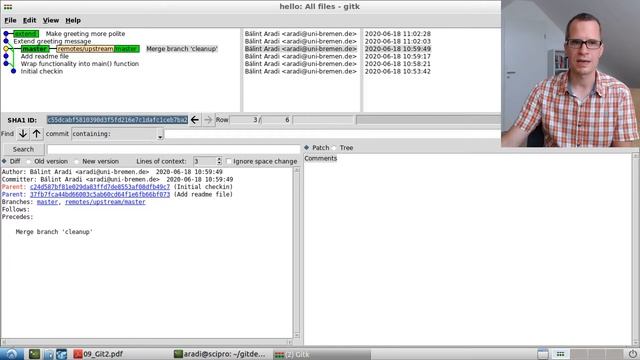Click the find commit text field
Viewport: 640px width, 360px height.
coord(333,134)
